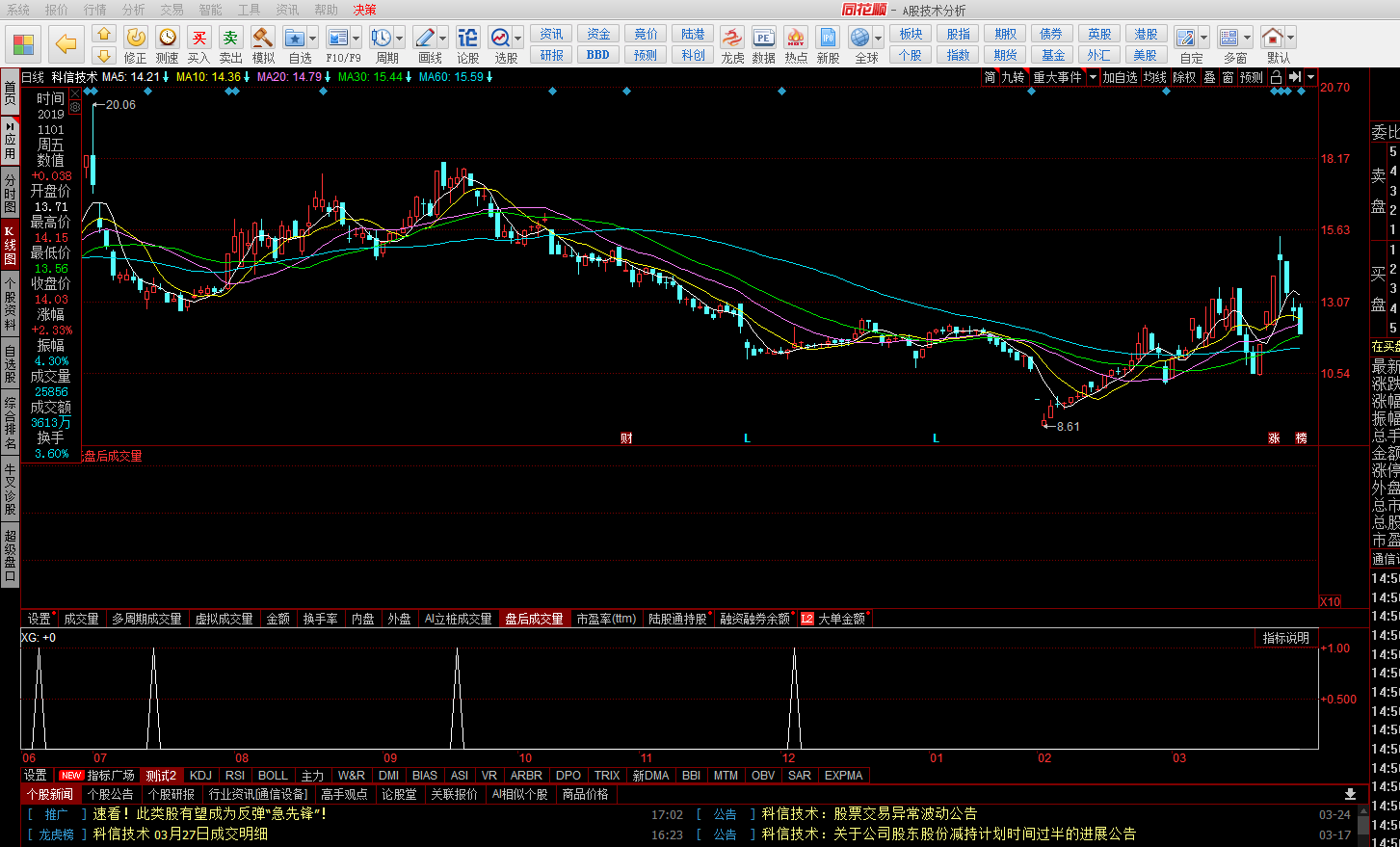Viewport: 1400px width, 847px height.
Task: Switch to the KDJ indicator tab
Action: (200, 776)
